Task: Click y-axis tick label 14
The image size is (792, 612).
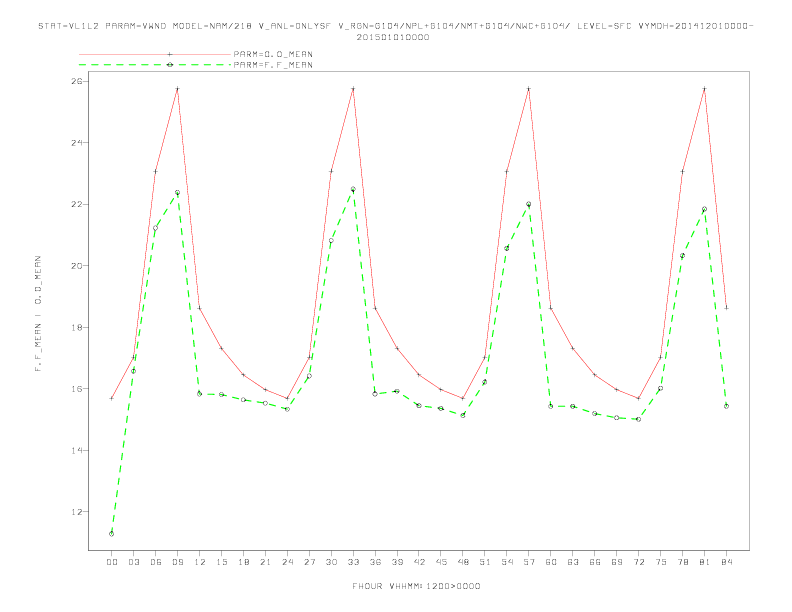Action: [x=76, y=450]
